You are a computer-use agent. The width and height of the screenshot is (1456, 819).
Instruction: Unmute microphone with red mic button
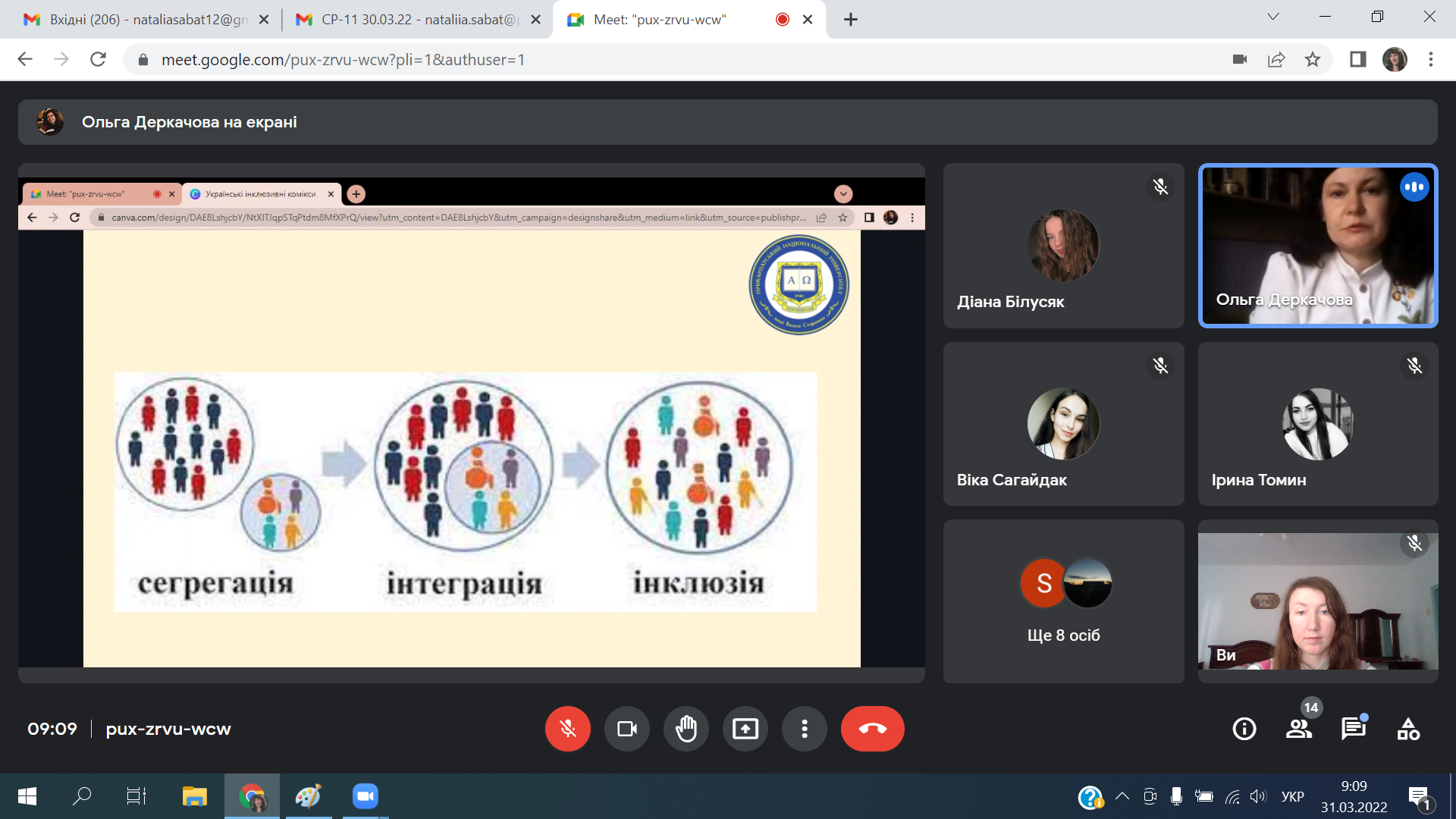[x=567, y=729]
